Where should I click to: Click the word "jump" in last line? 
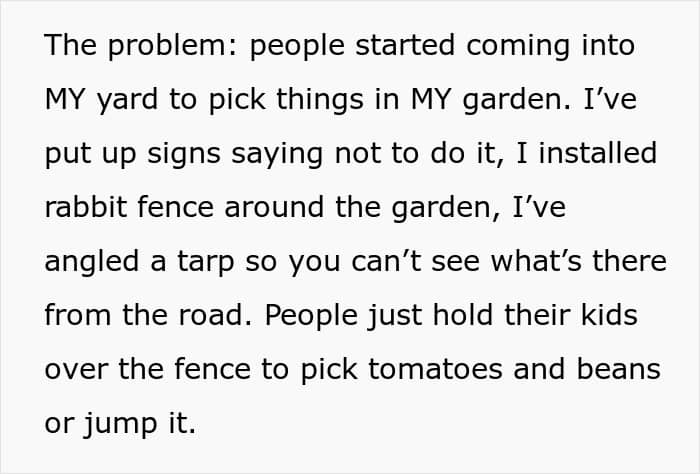pos(120,424)
